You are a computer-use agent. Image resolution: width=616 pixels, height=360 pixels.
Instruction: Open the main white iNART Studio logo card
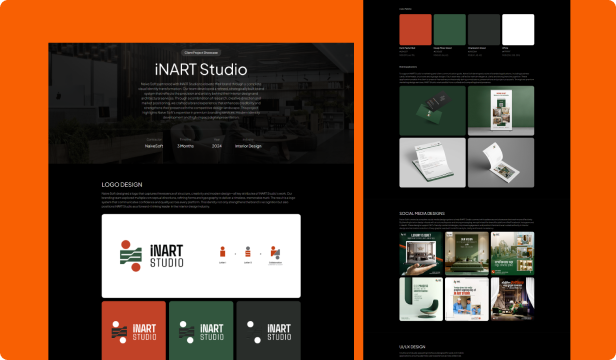[x=201, y=256]
